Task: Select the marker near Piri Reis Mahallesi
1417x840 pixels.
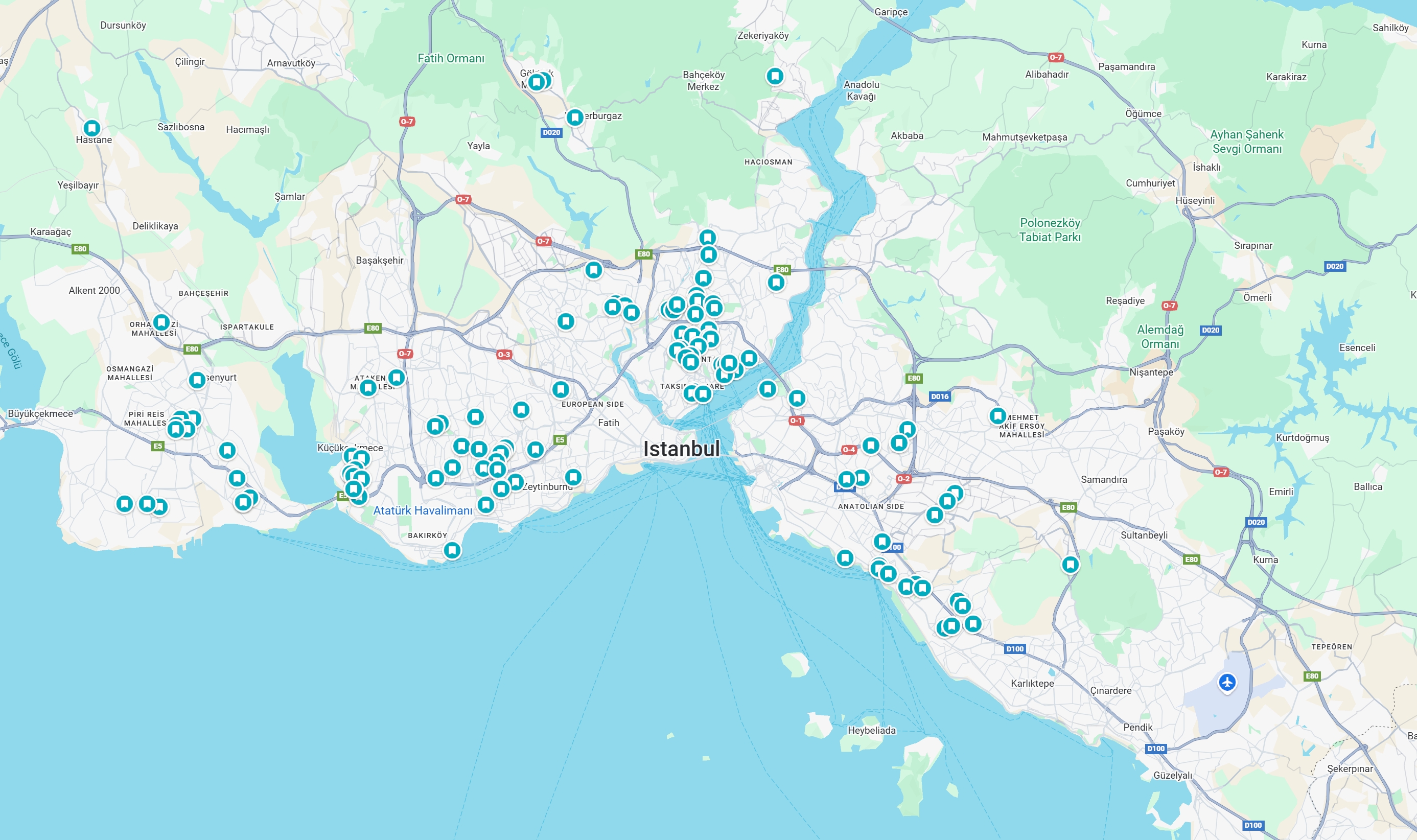Action: [176, 429]
